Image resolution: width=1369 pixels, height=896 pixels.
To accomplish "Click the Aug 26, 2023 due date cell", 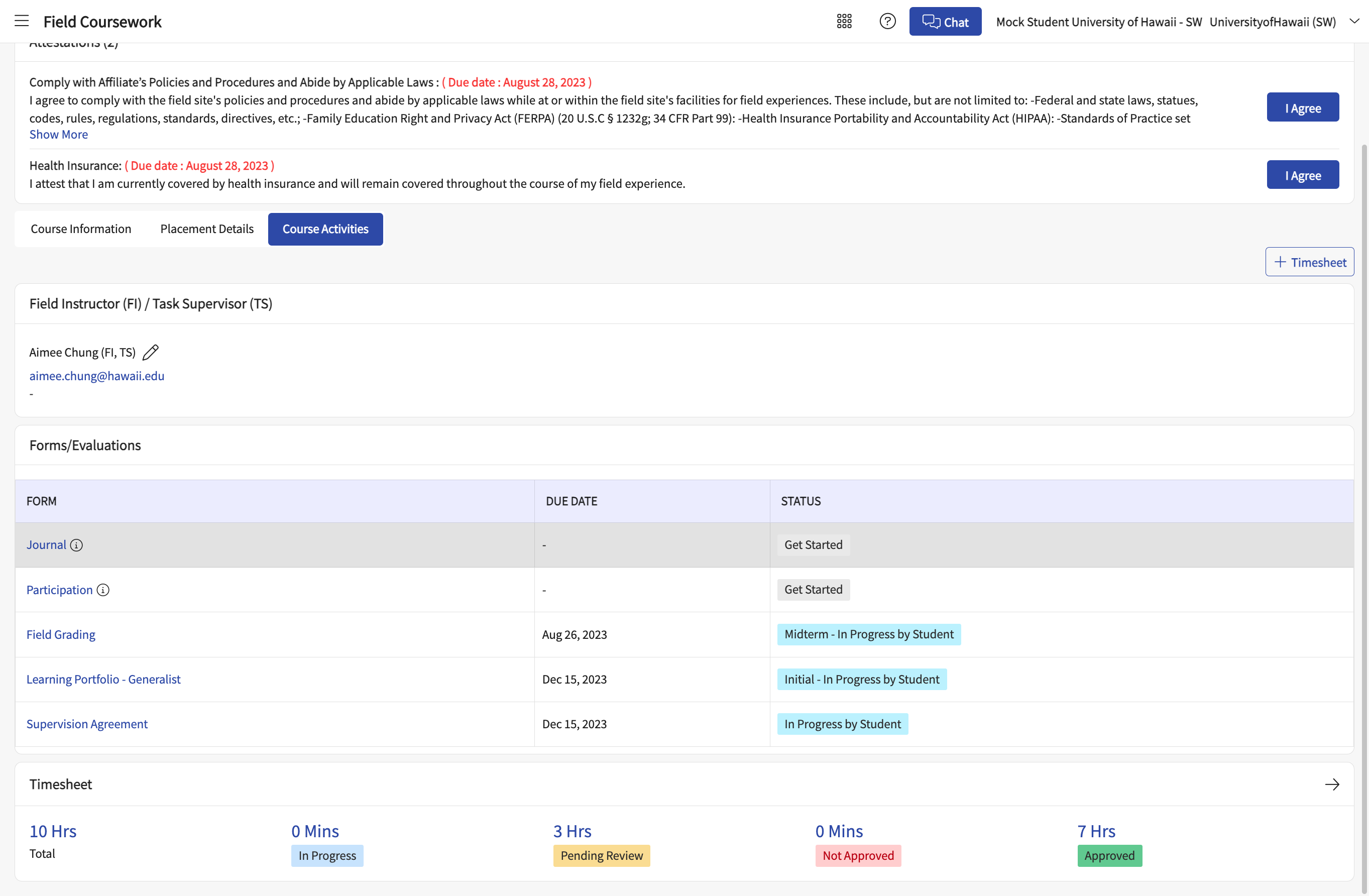I will point(652,634).
